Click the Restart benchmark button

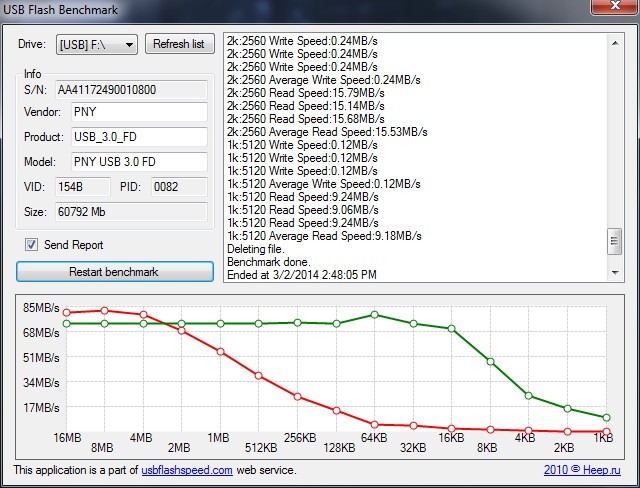coord(115,272)
